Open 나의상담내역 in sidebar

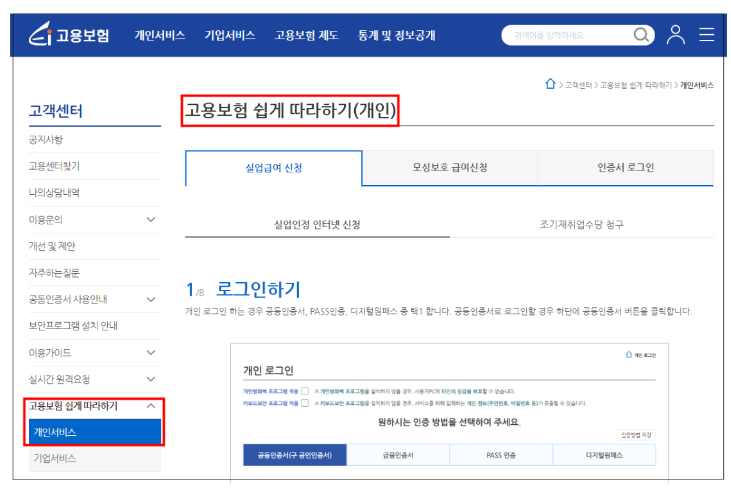[x=54, y=193]
